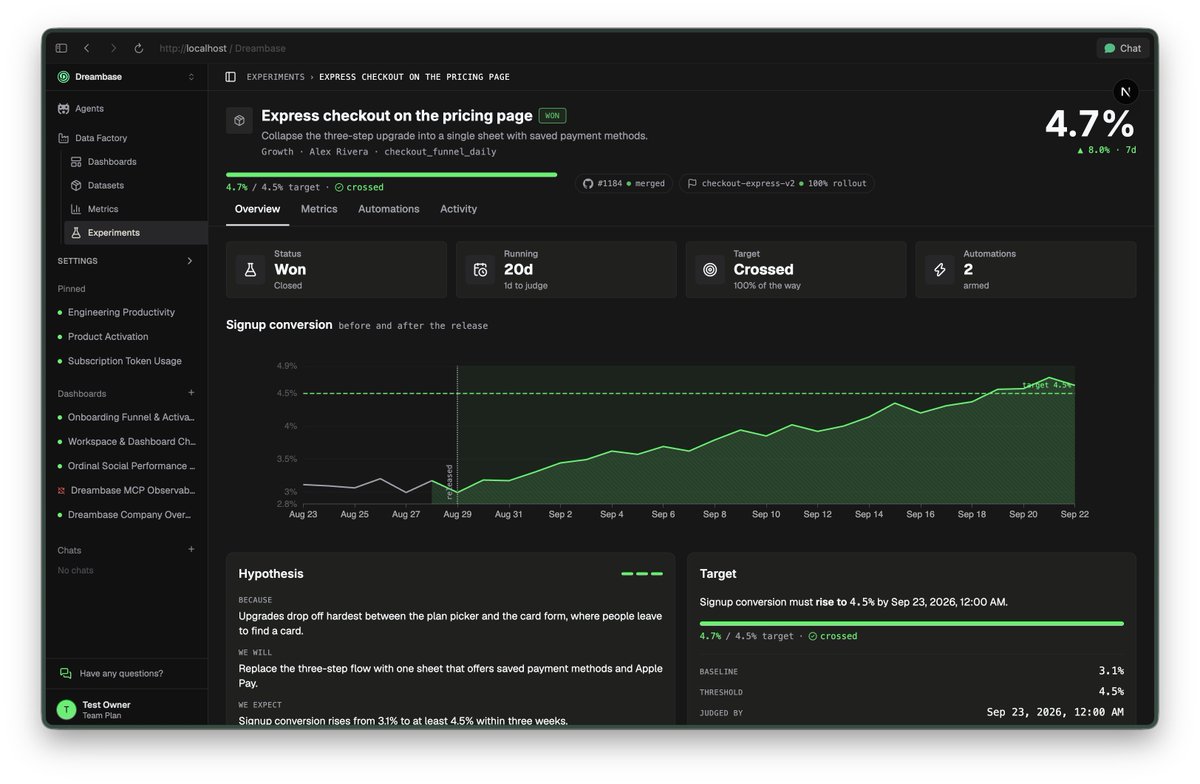1200x784 pixels.
Task: Click Have any questions? help link
Action: coord(121,673)
